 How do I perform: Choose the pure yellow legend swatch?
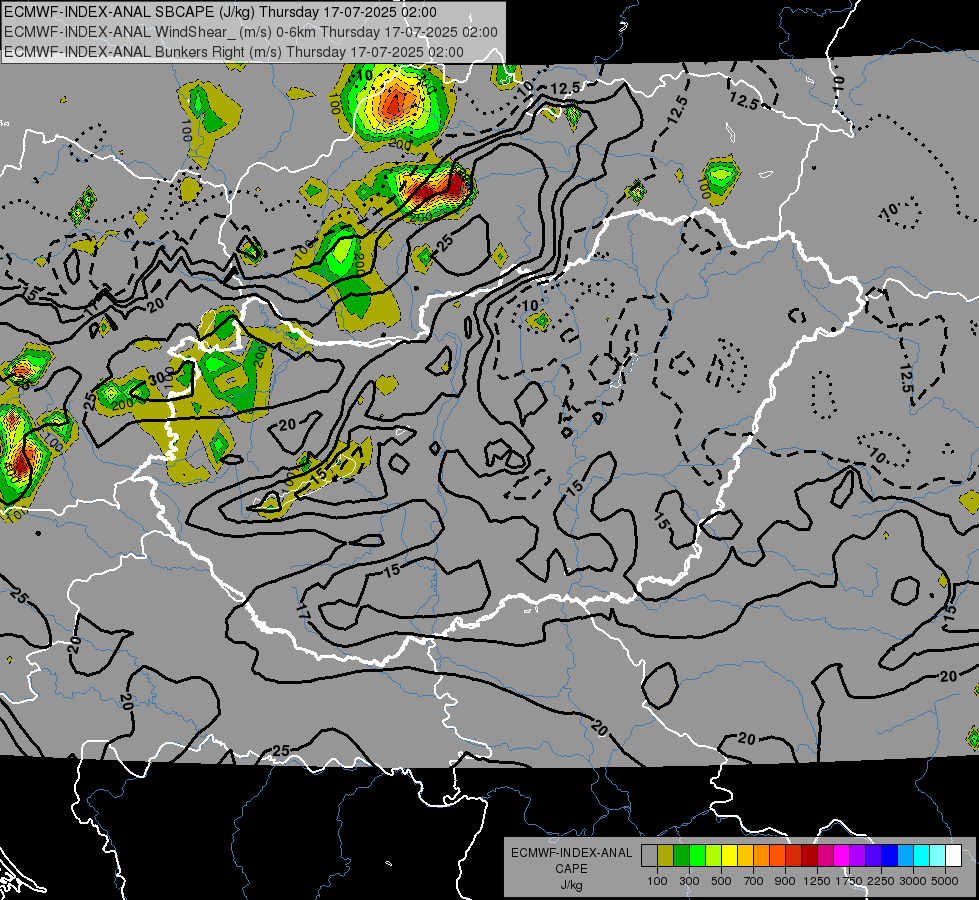[730, 856]
